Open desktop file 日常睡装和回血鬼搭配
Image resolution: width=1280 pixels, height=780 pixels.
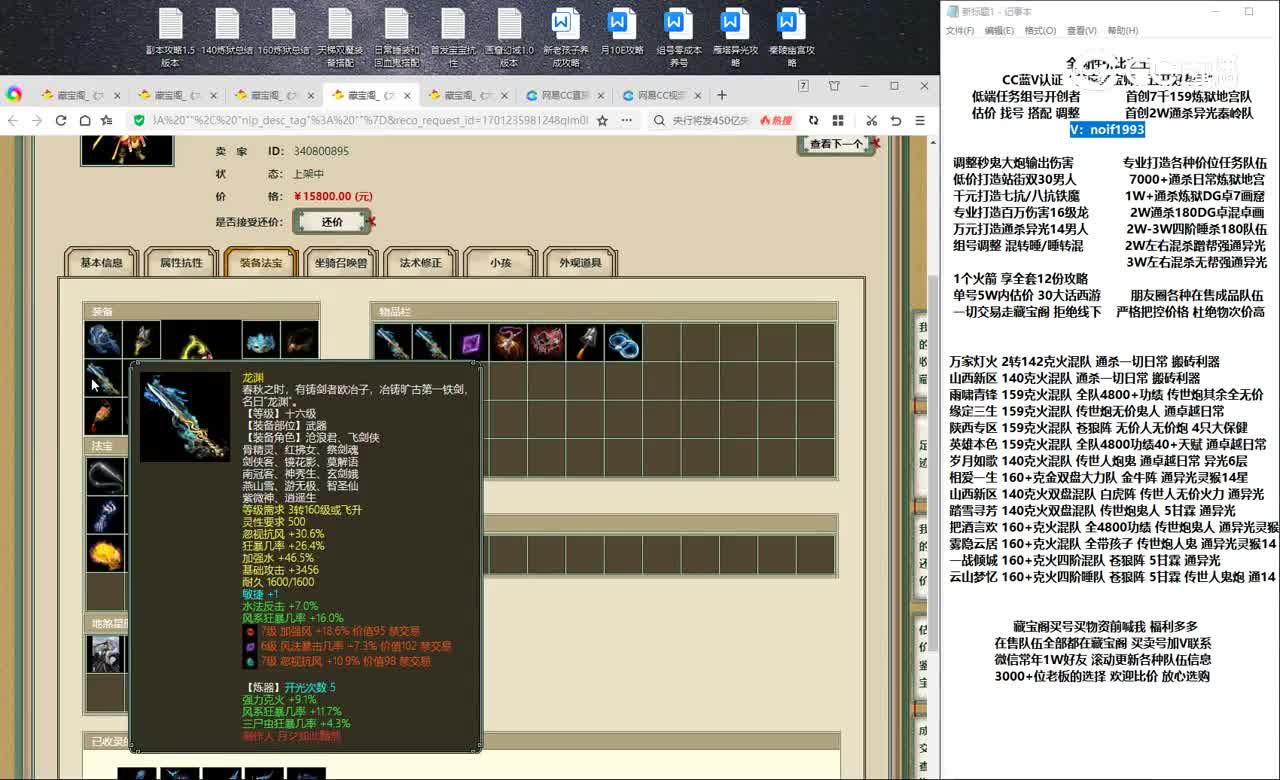click(397, 38)
